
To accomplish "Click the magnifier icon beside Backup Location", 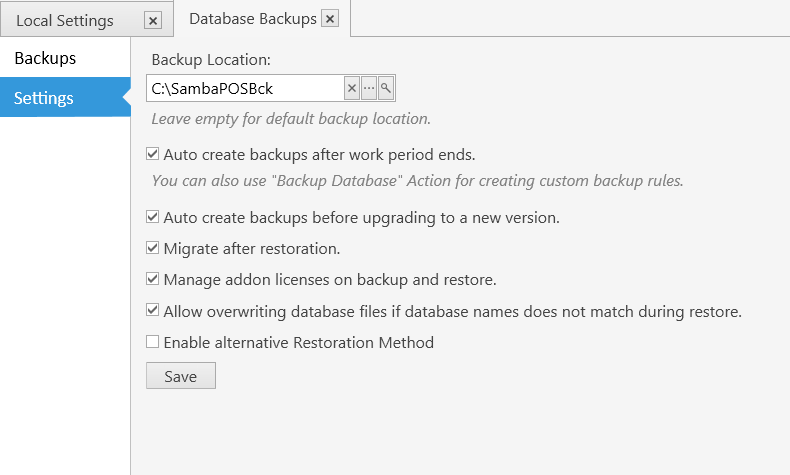I will click(385, 89).
